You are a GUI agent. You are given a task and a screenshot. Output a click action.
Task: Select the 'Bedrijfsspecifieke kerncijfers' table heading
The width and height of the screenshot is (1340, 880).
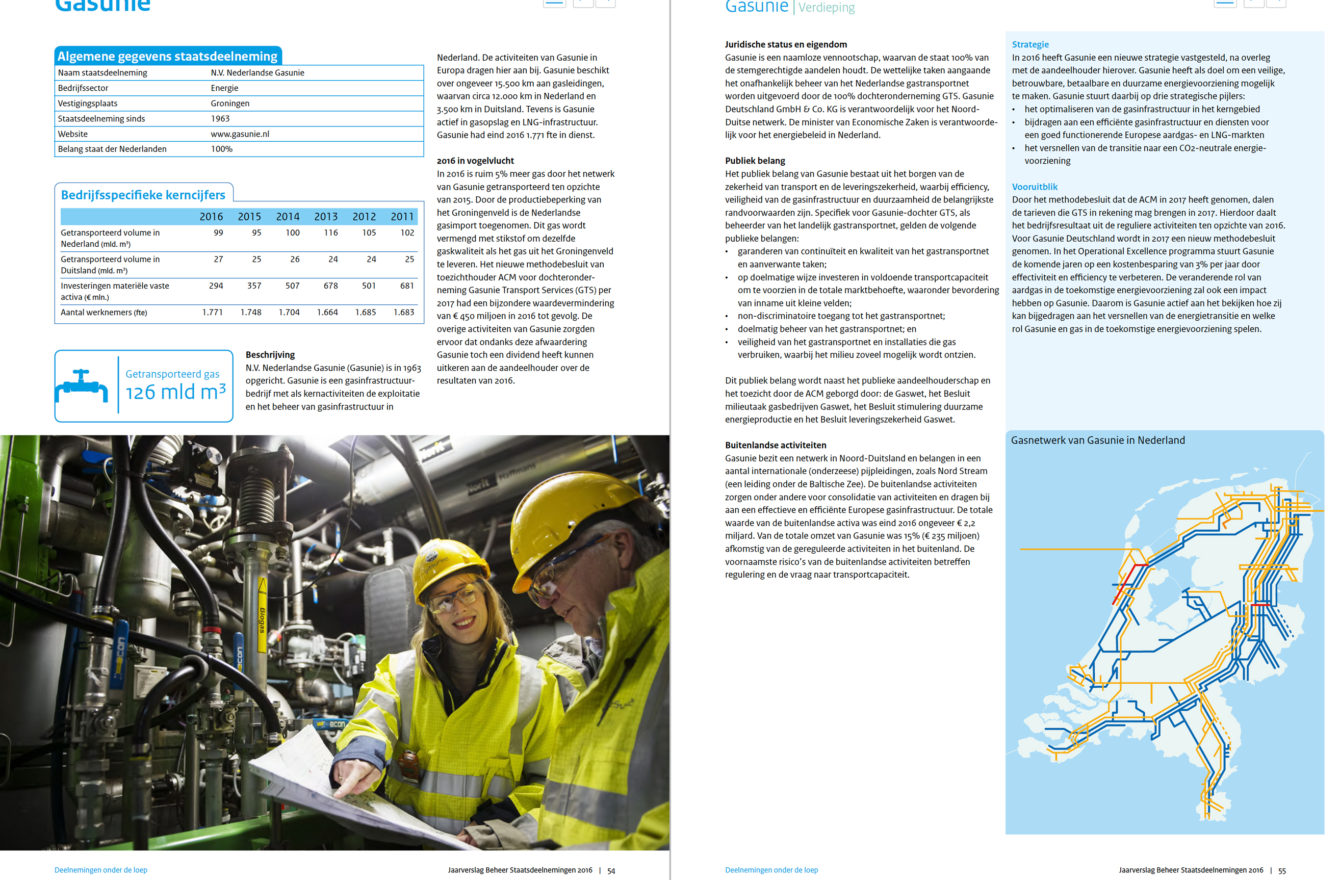[x=144, y=194]
